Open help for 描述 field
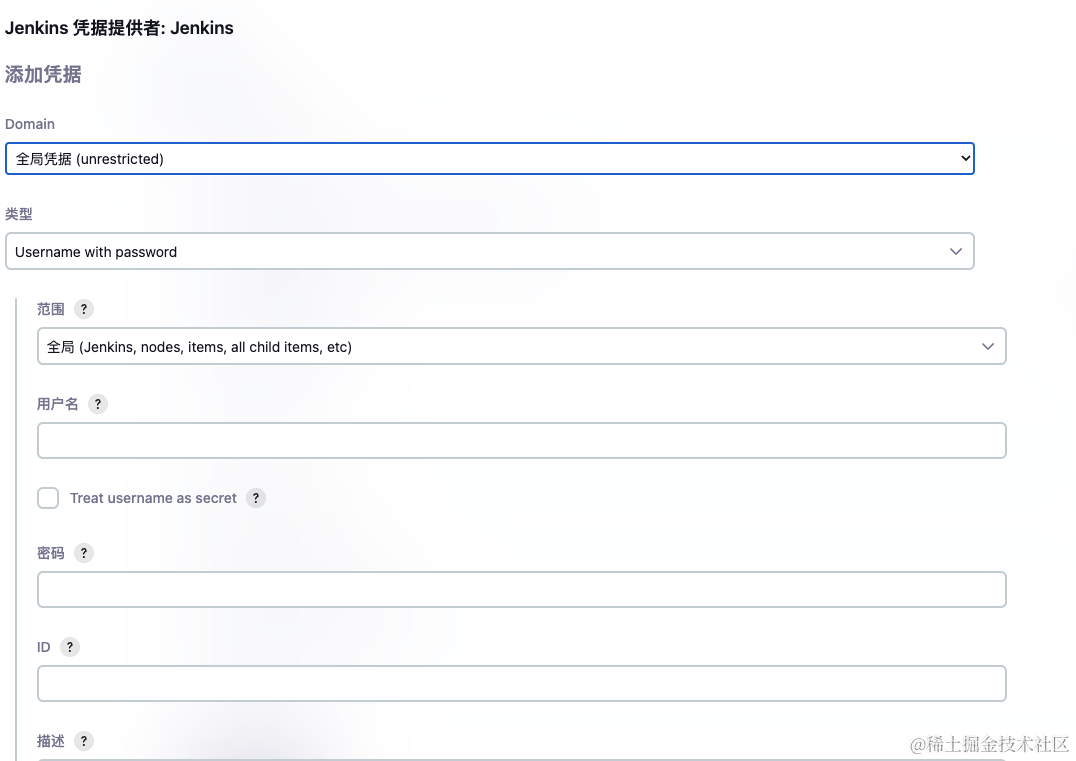The image size is (1076, 761). tap(84, 741)
